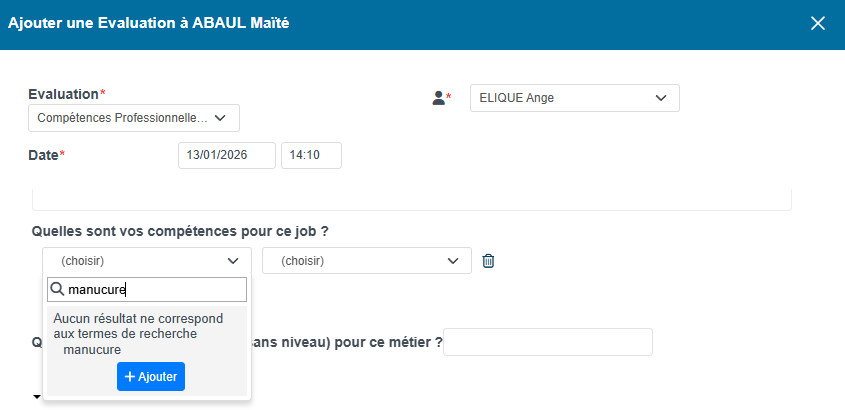Close the Ajouter une Evaluation dialog
This screenshot has width=845, height=410.
click(x=818, y=23)
